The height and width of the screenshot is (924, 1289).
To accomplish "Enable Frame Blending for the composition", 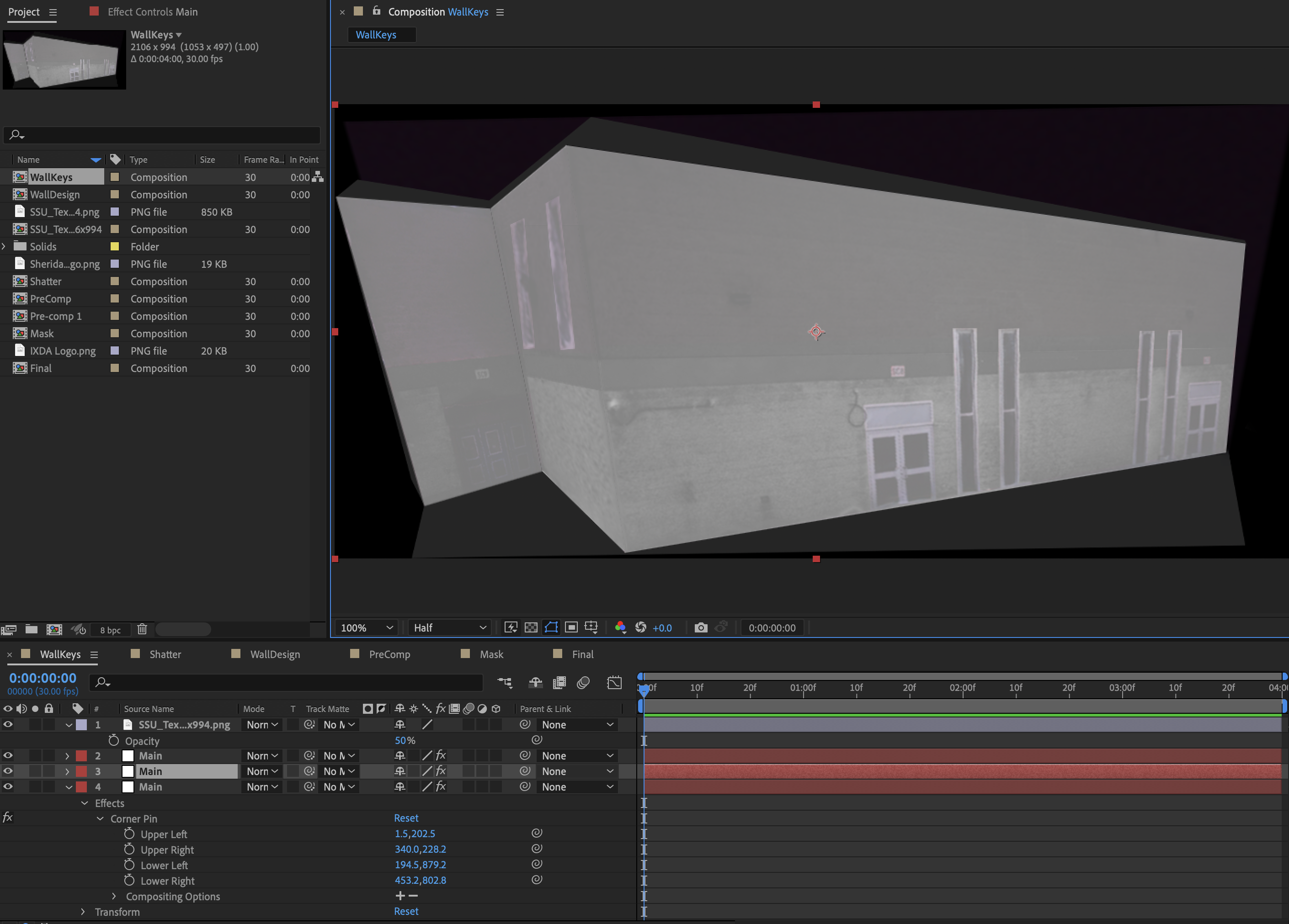I will pos(560,682).
